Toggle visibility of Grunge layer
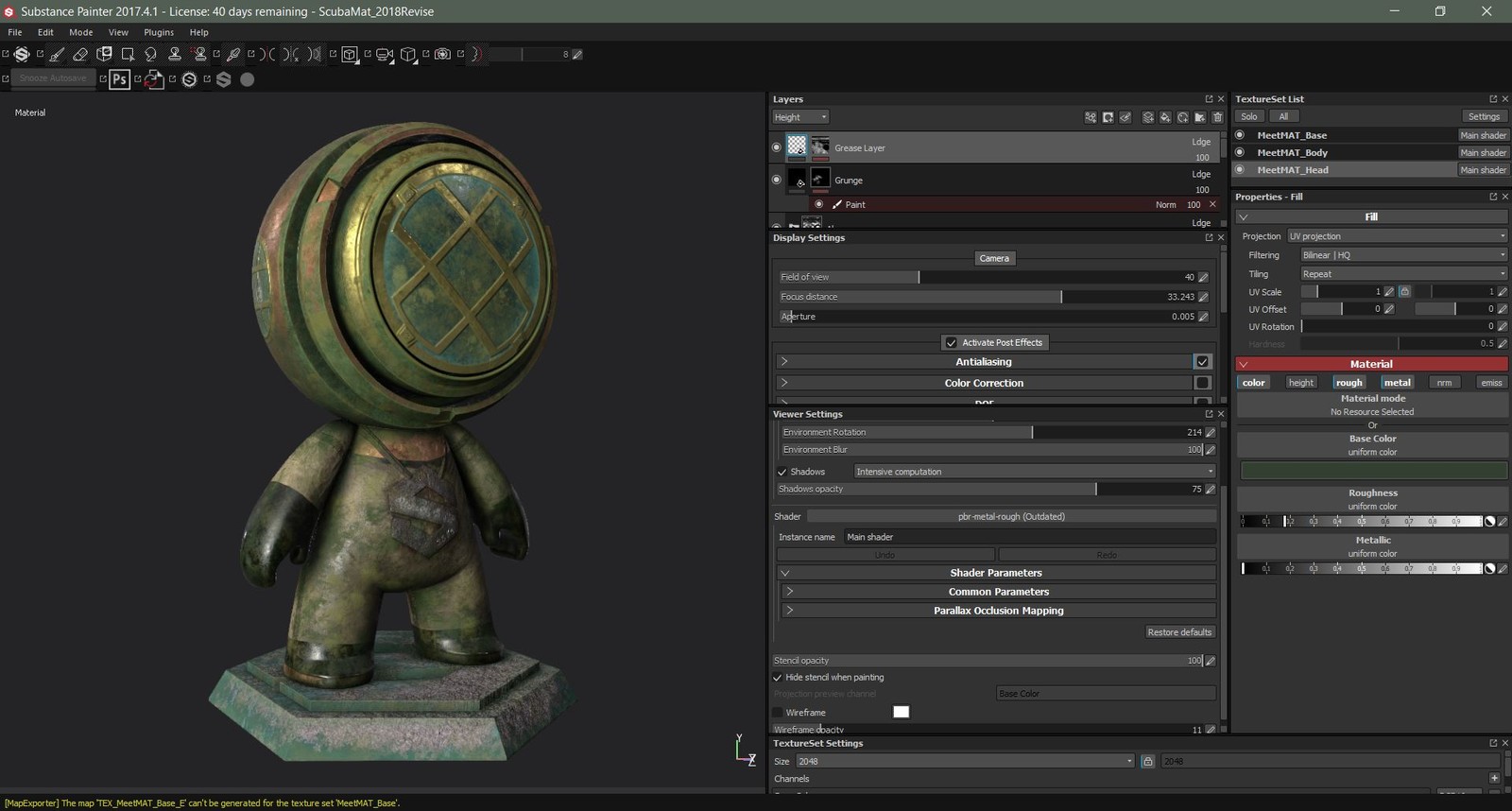This screenshot has width=1512, height=811. [x=777, y=180]
